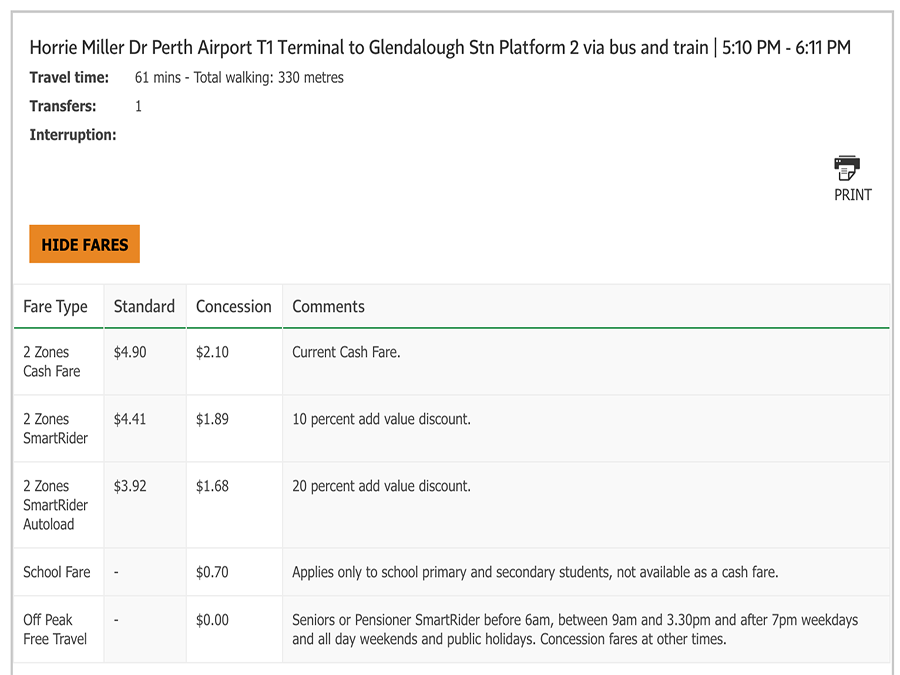Click the $3.92 Autoload standard fare

tap(130, 486)
